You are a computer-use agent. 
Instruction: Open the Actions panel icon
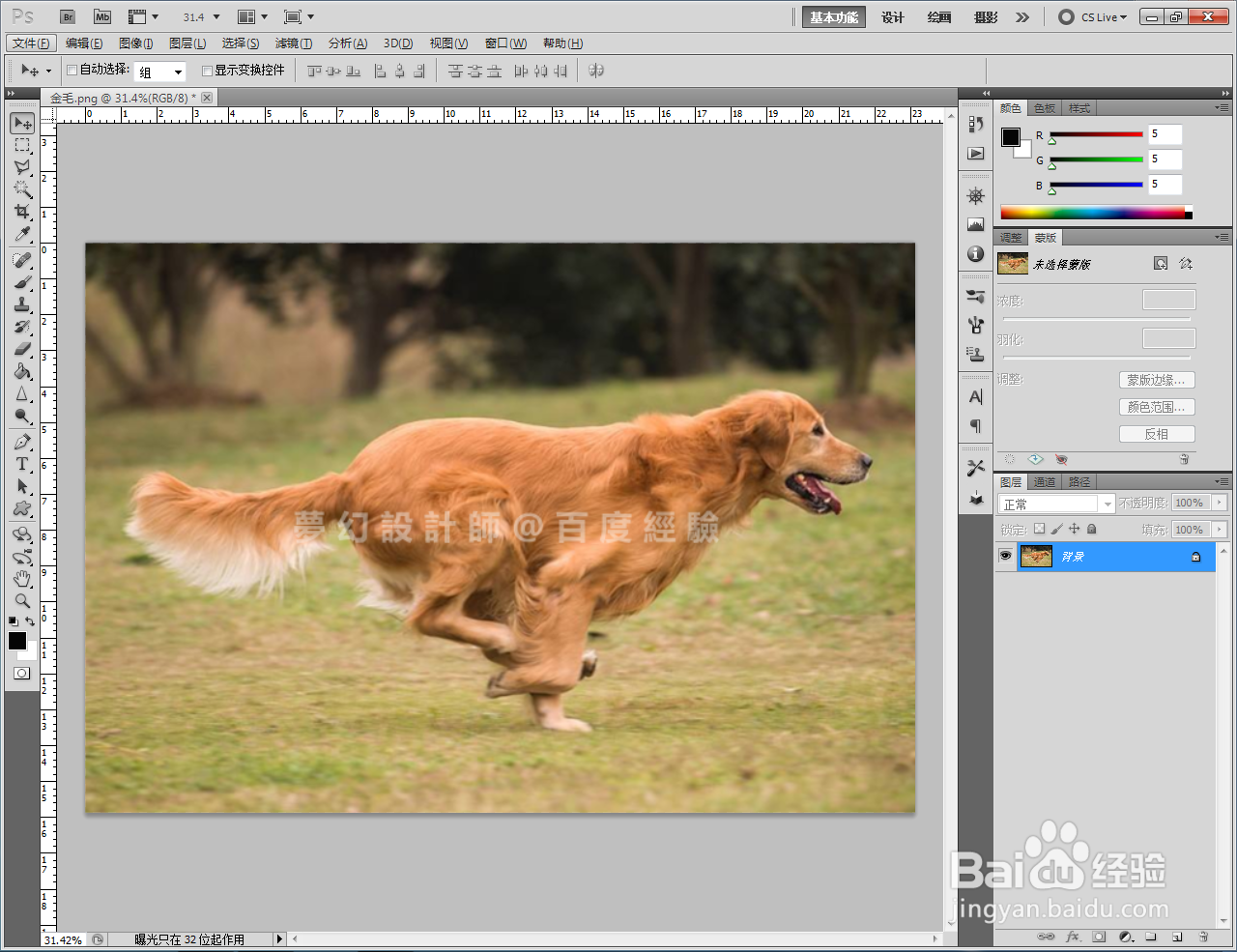pyautogui.click(x=976, y=154)
